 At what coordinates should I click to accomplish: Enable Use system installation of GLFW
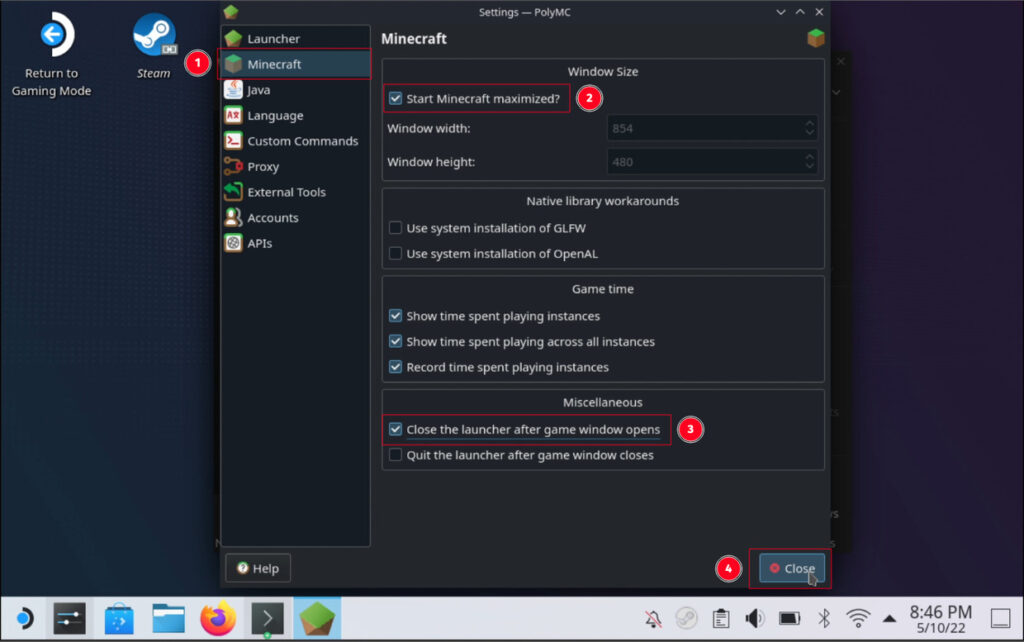pyautogui.click(x=395, y=228)
